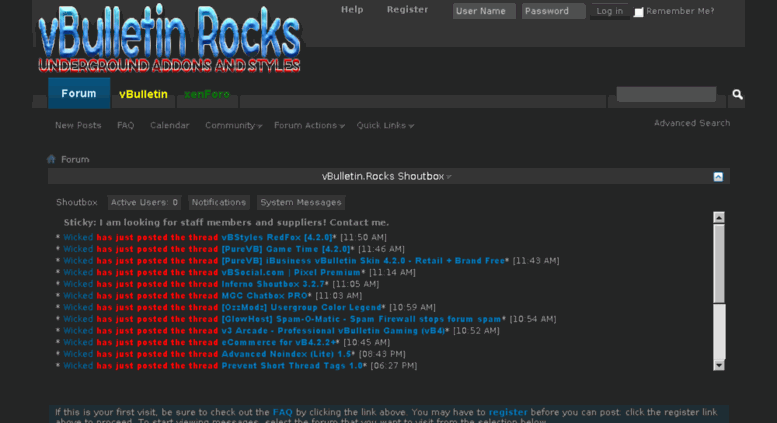Open the Notifications tab

coord(219,202)
